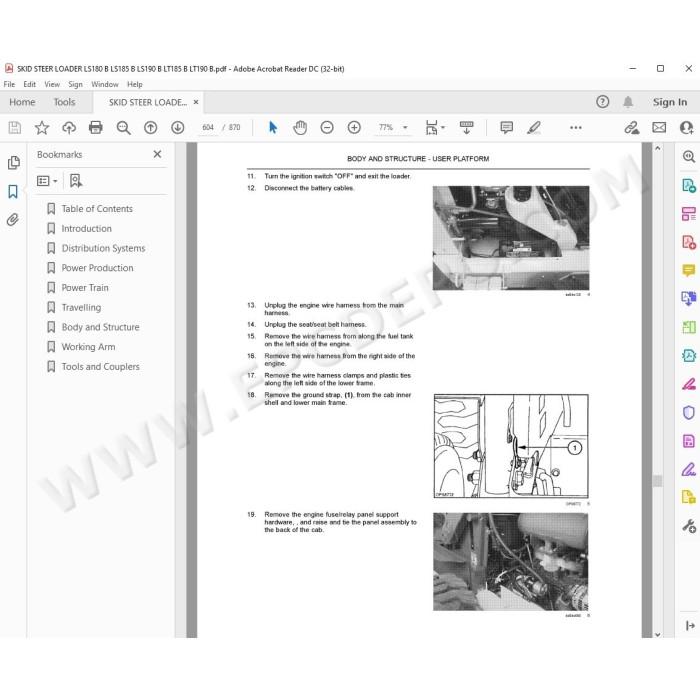Jump to Distribution Systems bookmark
The height and width of the screenshot is (700, 700).
pos(103,248)
